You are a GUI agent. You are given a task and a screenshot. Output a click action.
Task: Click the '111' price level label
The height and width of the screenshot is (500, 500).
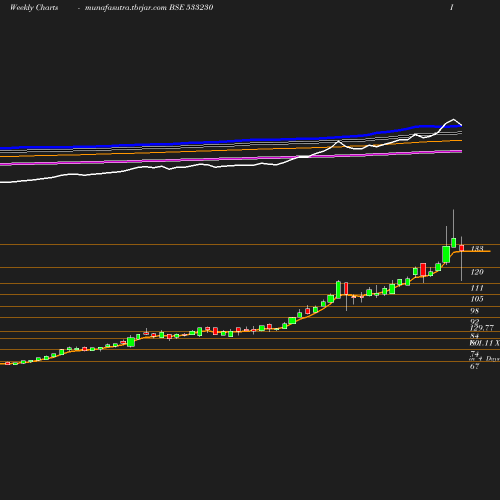(477, 288)
